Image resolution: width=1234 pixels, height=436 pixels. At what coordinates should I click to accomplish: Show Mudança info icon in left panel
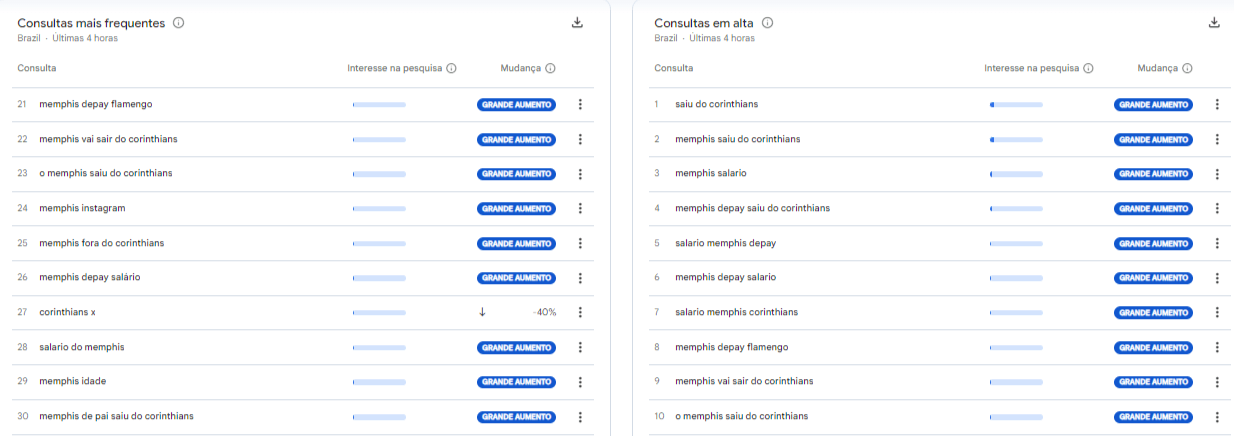coord(550,69)
